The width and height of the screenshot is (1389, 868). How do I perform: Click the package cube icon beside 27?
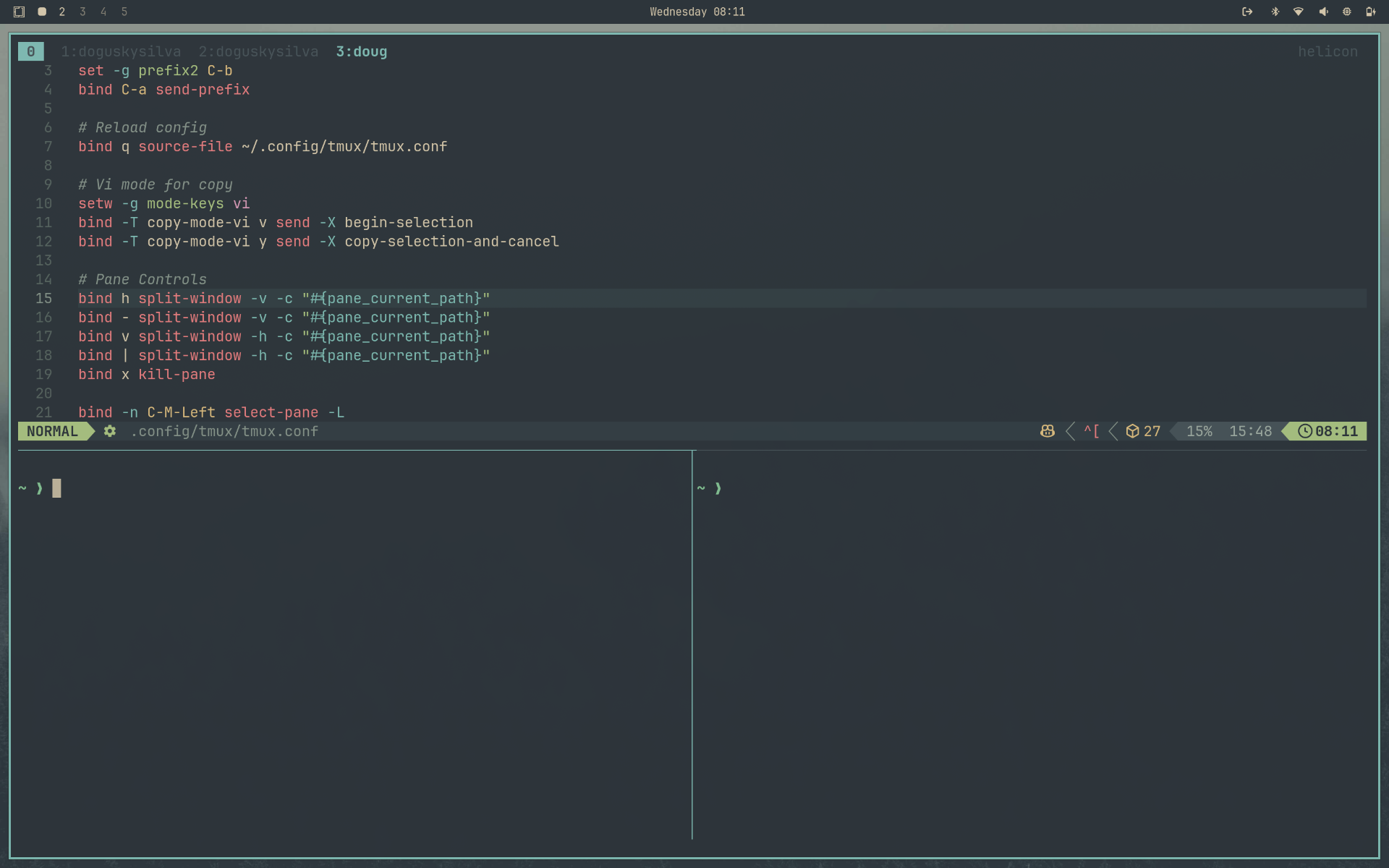[x=1132, y=431]
